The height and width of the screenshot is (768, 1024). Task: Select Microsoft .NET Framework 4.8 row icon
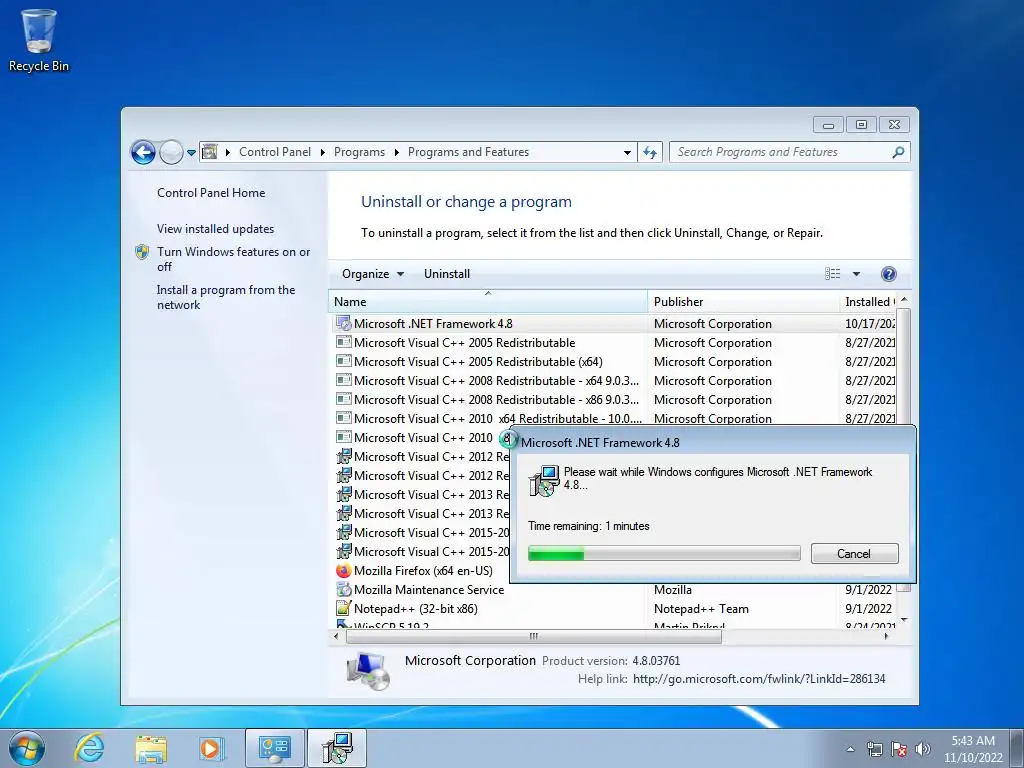point(344,323)
